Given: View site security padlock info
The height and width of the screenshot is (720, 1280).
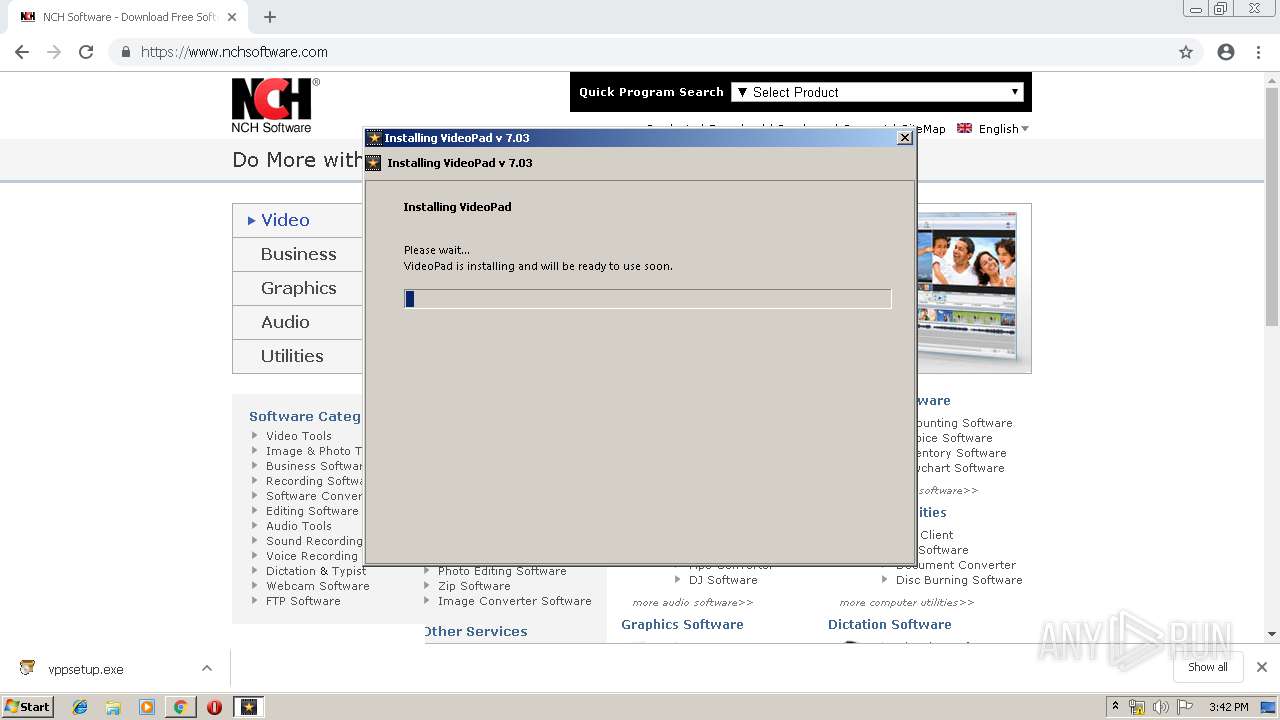Looking at the screenshot, I should coord(126,52).
